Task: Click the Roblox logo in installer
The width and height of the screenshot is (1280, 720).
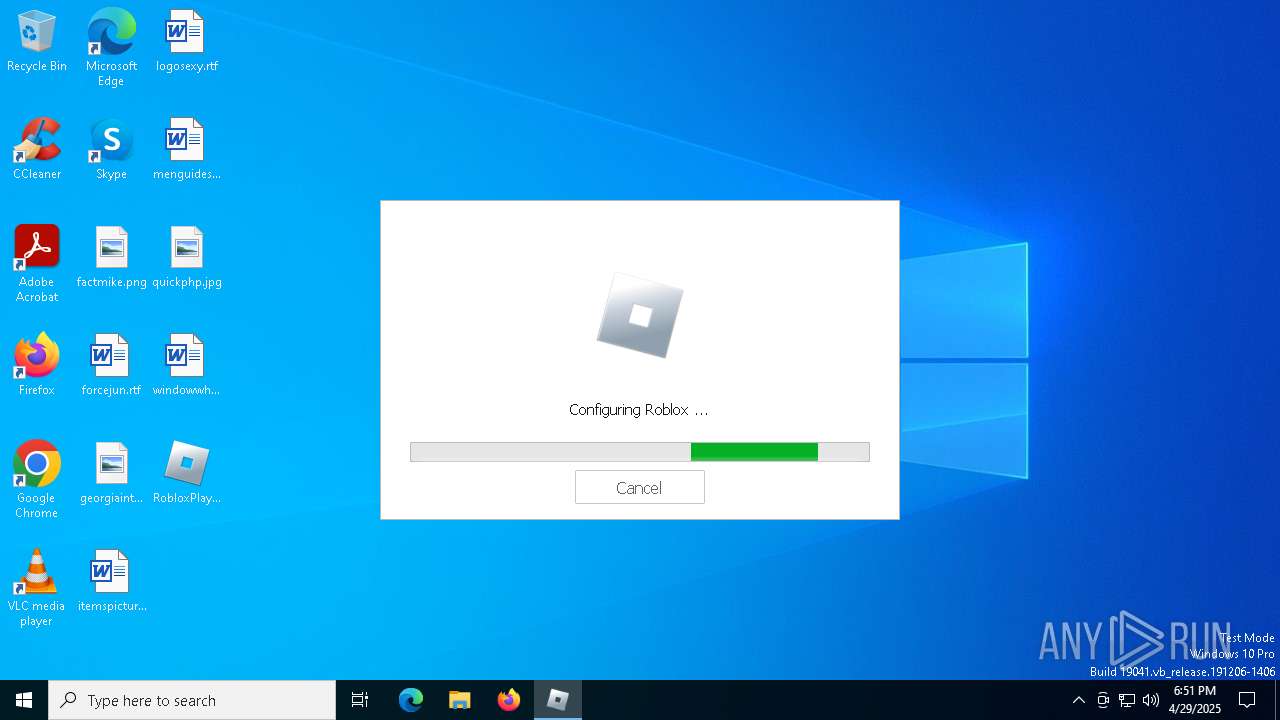Action: (640, 316)
